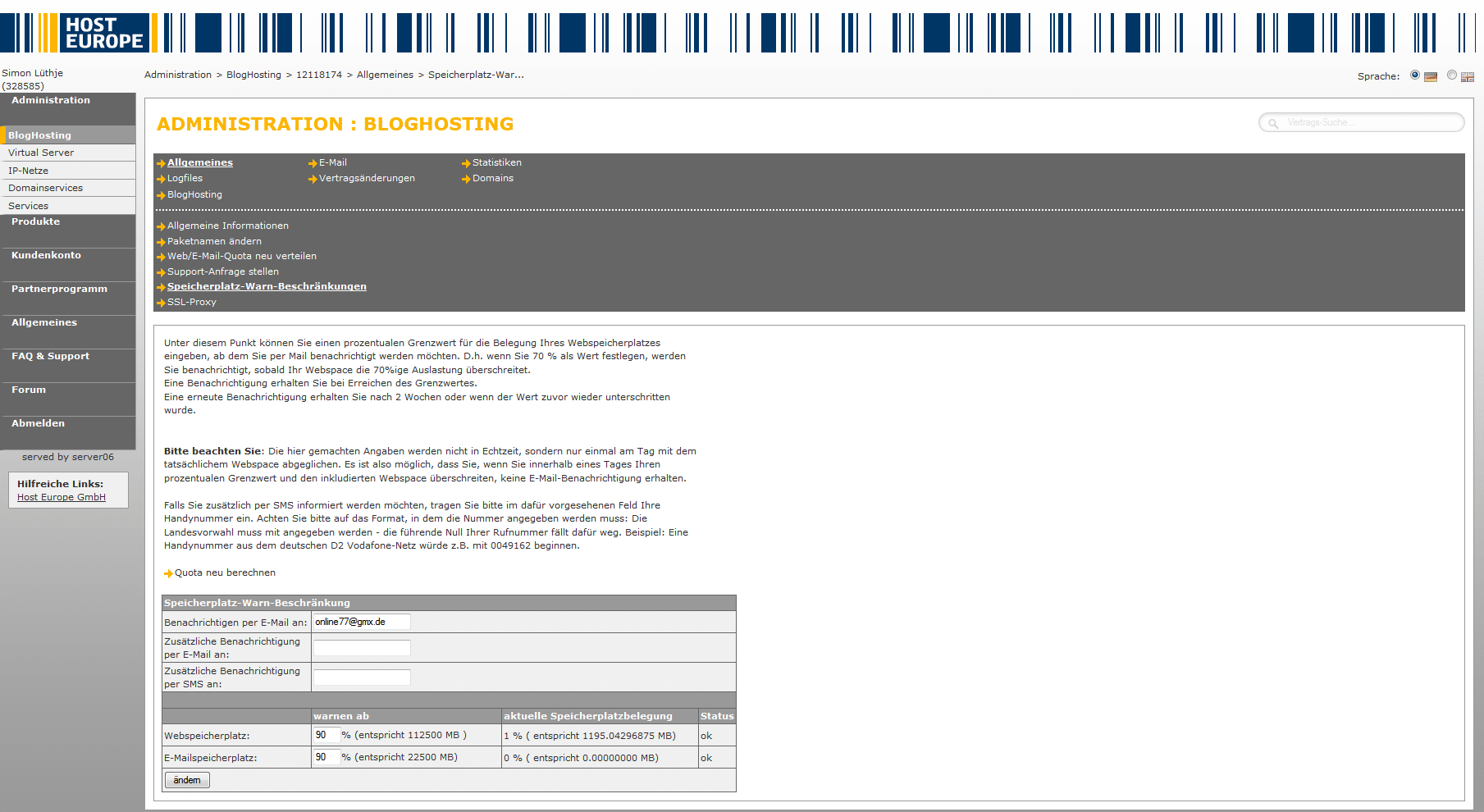The width and height of the screenshot is (1484, 812).
Task: Open the Host Europe GmbH link
Action: [x=62, y=498]
